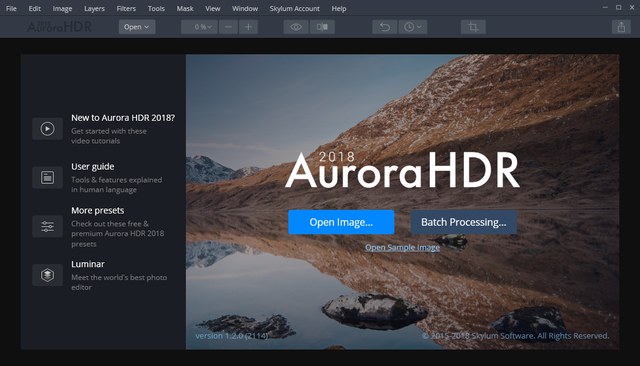
Task: Expand the Open dropdown in toolbar
Action: [x=137, y=27]
